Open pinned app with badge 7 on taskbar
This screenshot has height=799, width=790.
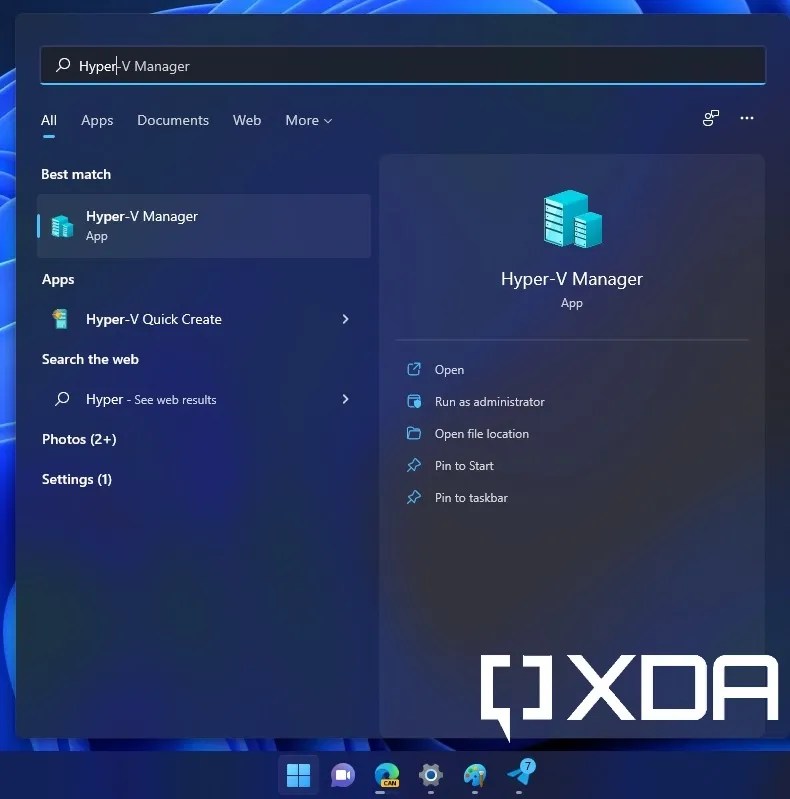[521, 773]
